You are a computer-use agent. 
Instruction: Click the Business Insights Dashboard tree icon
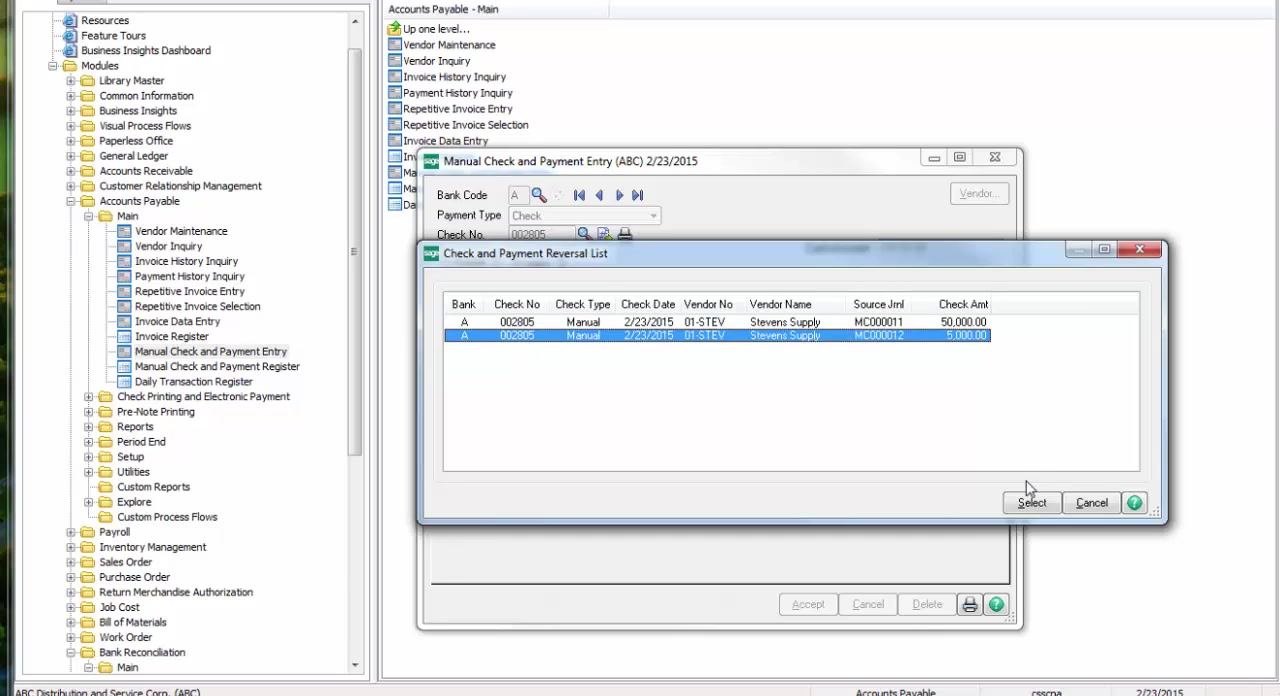(x=70, y=50)
